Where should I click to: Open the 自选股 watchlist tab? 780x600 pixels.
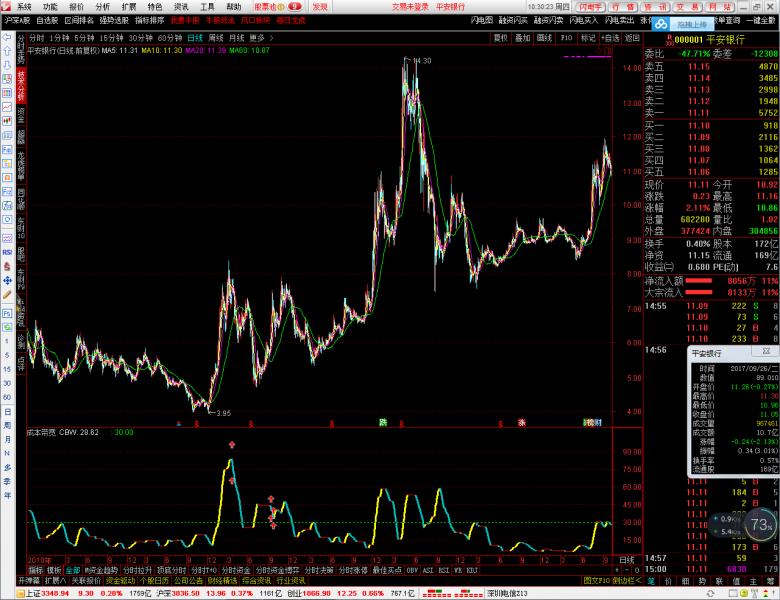[x=47, y=20]
